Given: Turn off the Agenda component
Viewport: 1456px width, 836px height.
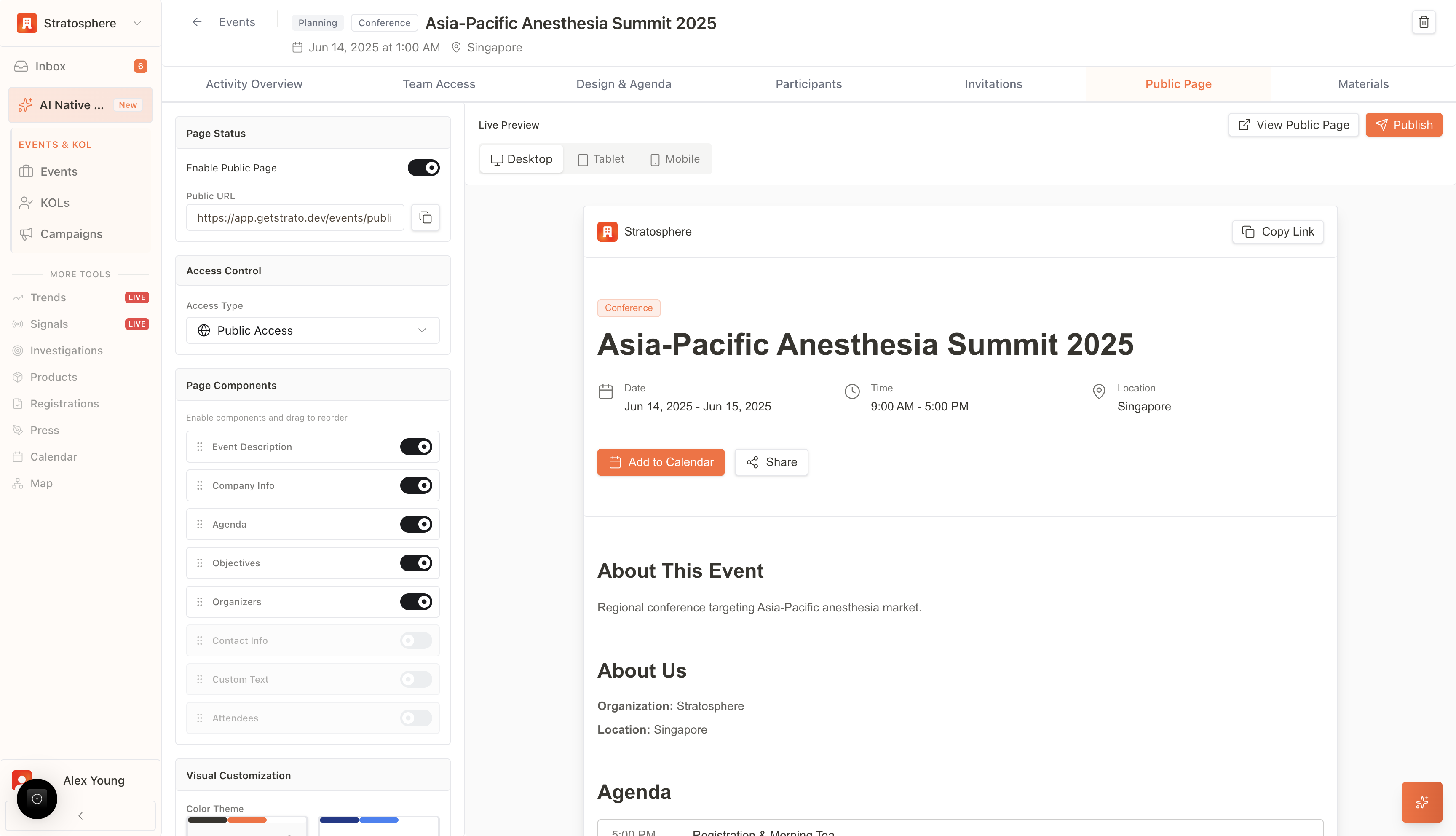Looking at the screenshot, I should tap(416, 524).
